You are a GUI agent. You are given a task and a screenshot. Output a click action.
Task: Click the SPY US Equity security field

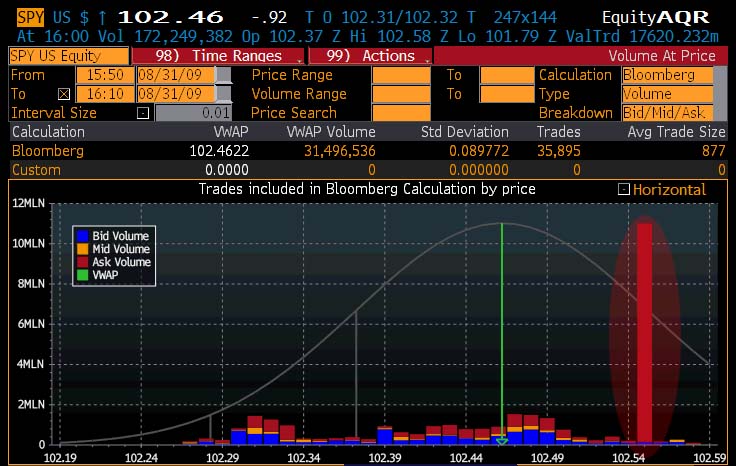[69, 56]
